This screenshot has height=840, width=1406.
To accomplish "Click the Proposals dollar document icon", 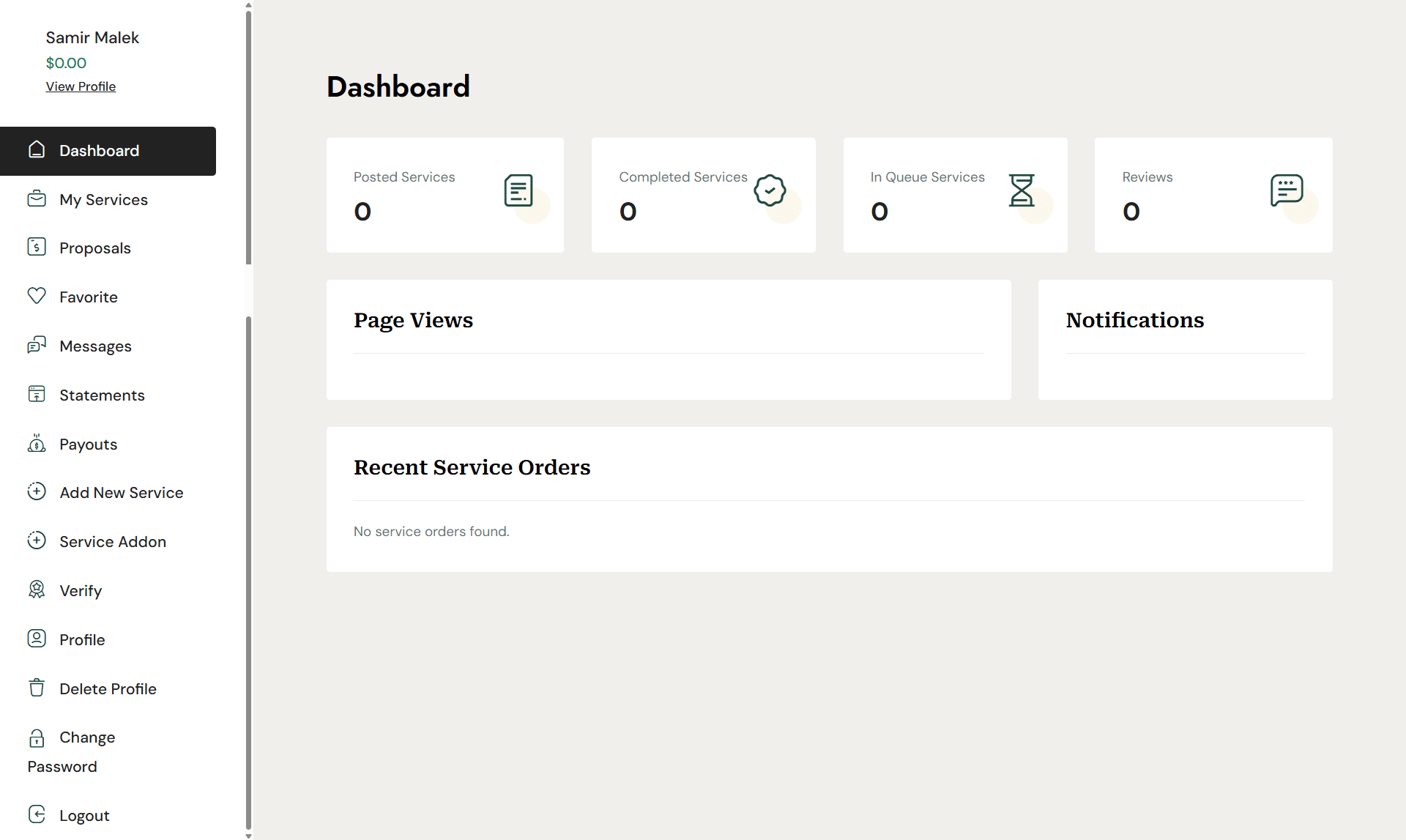I will 37,247.
